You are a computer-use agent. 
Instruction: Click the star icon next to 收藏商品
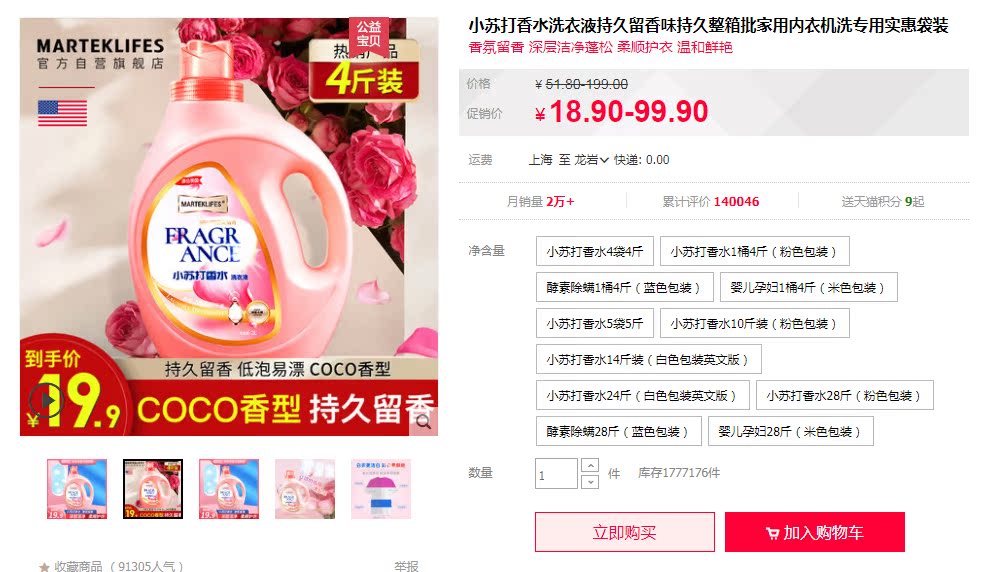(x=44, y=567)
